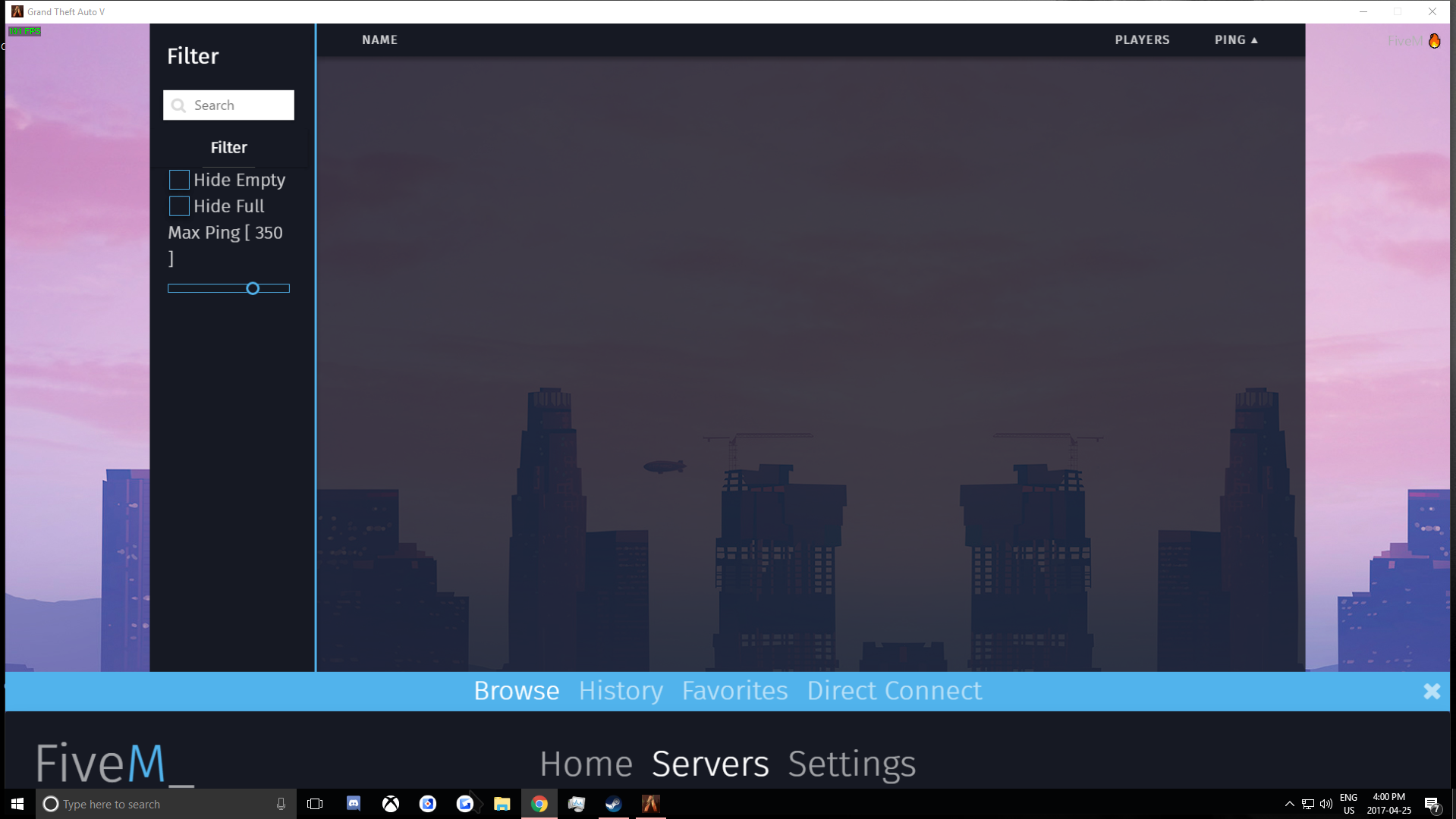The width and height of the screenshot is (1456, 819).
Task: Open the network icon in system tray
Action: click(x=1308, y=804)
